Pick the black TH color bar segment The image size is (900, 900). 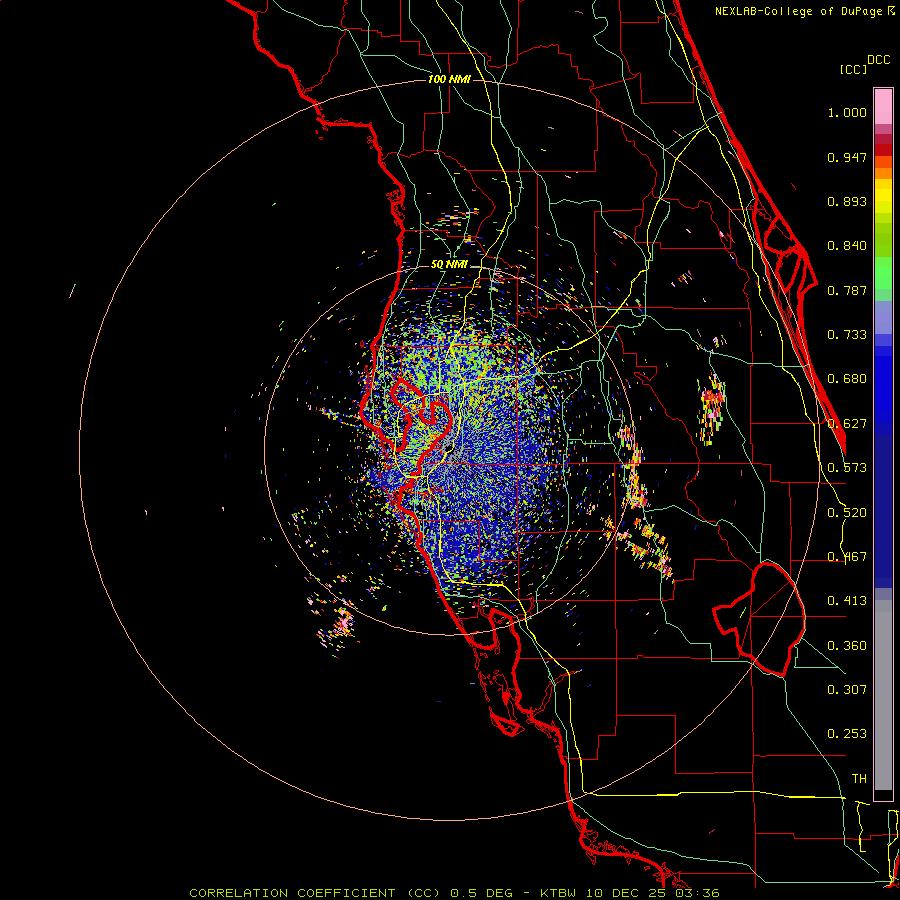click(x=883, y=794)
